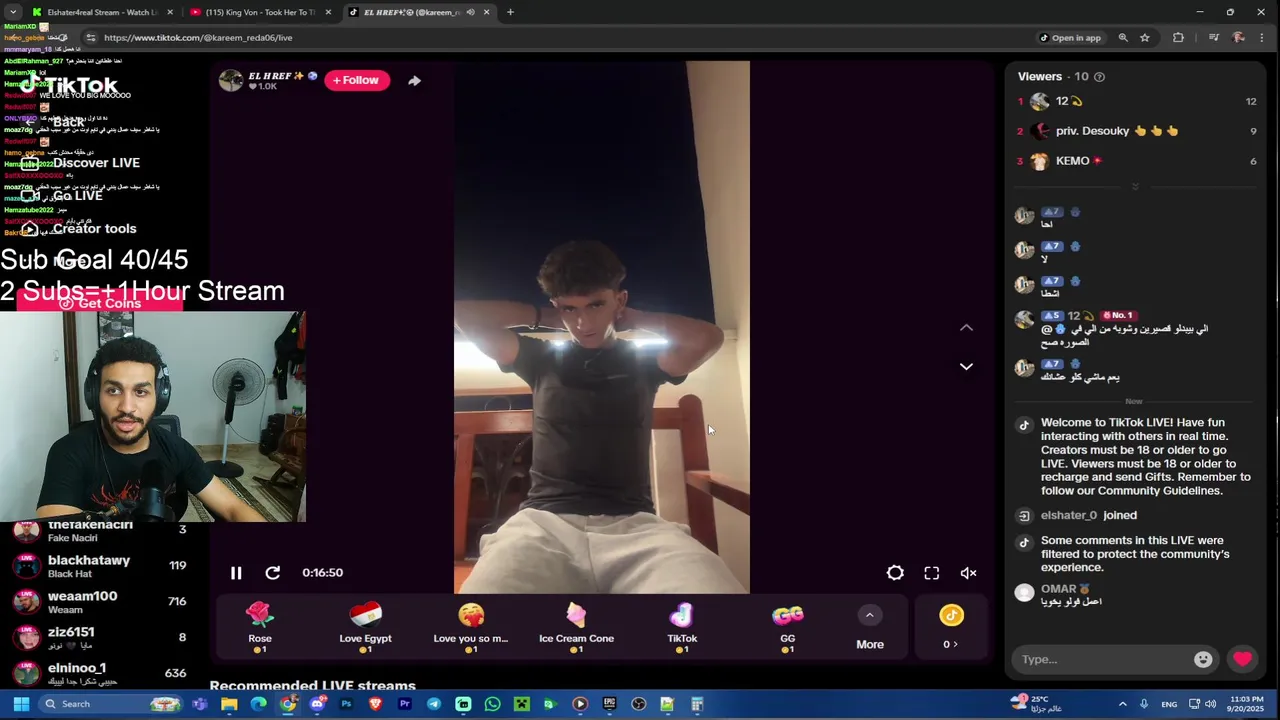The height and width of the screenshot is (720, 1280).
Task: Send the GG gift
Action: point(788,628)
